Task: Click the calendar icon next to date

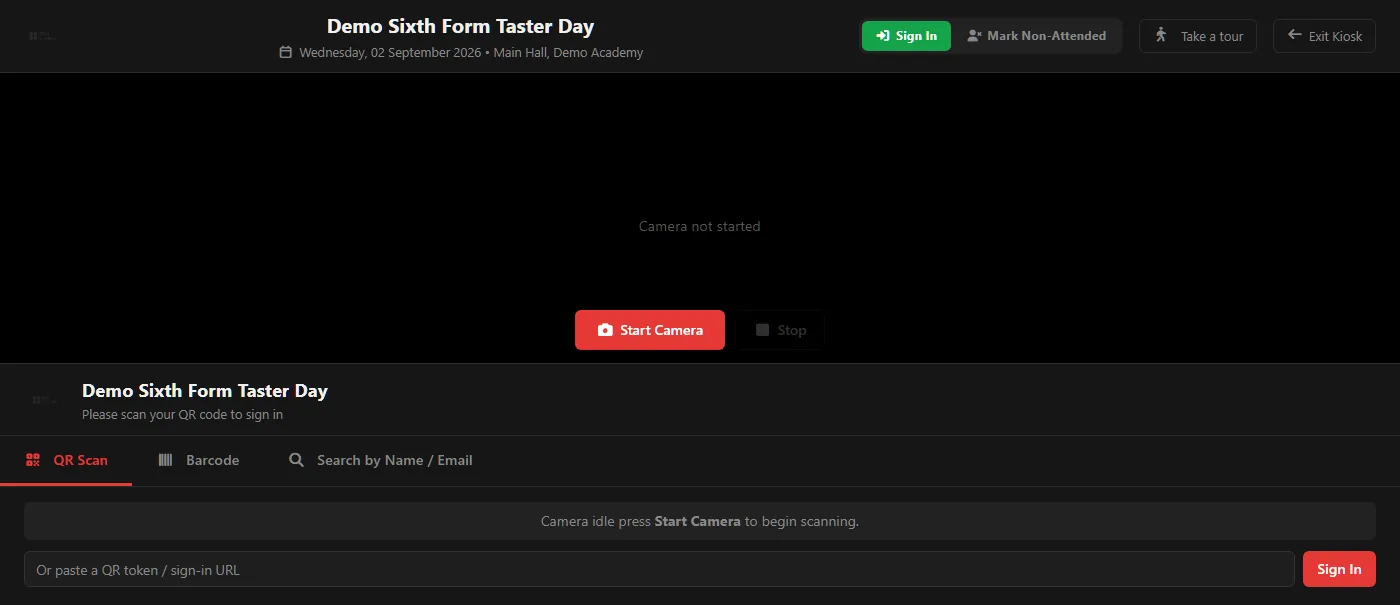Action: (x=285, y=52)
